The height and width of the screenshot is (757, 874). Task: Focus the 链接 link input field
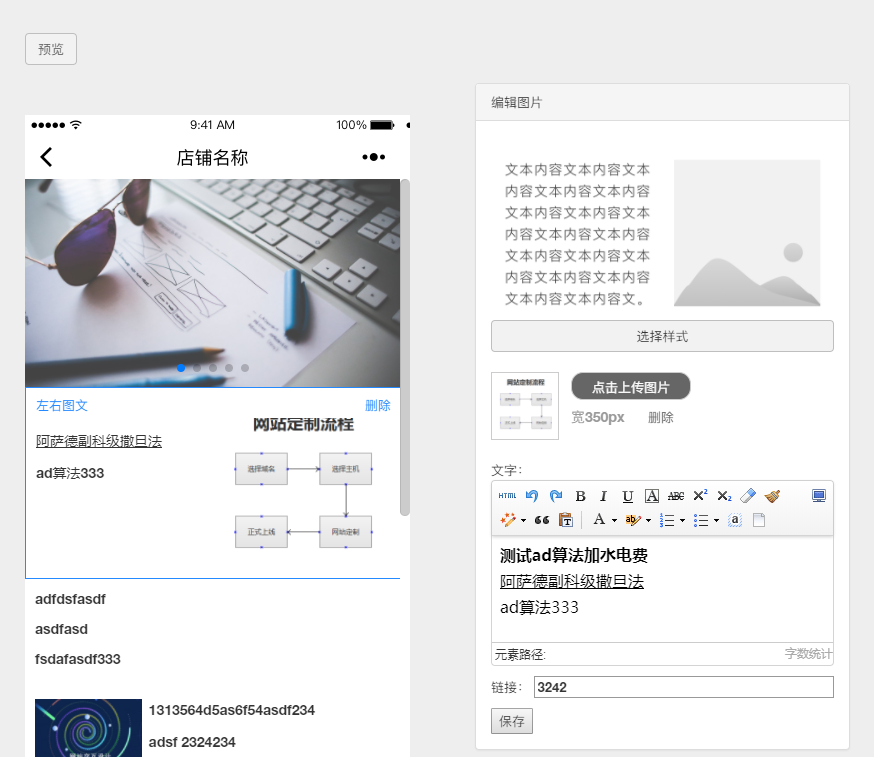[684, 687]
